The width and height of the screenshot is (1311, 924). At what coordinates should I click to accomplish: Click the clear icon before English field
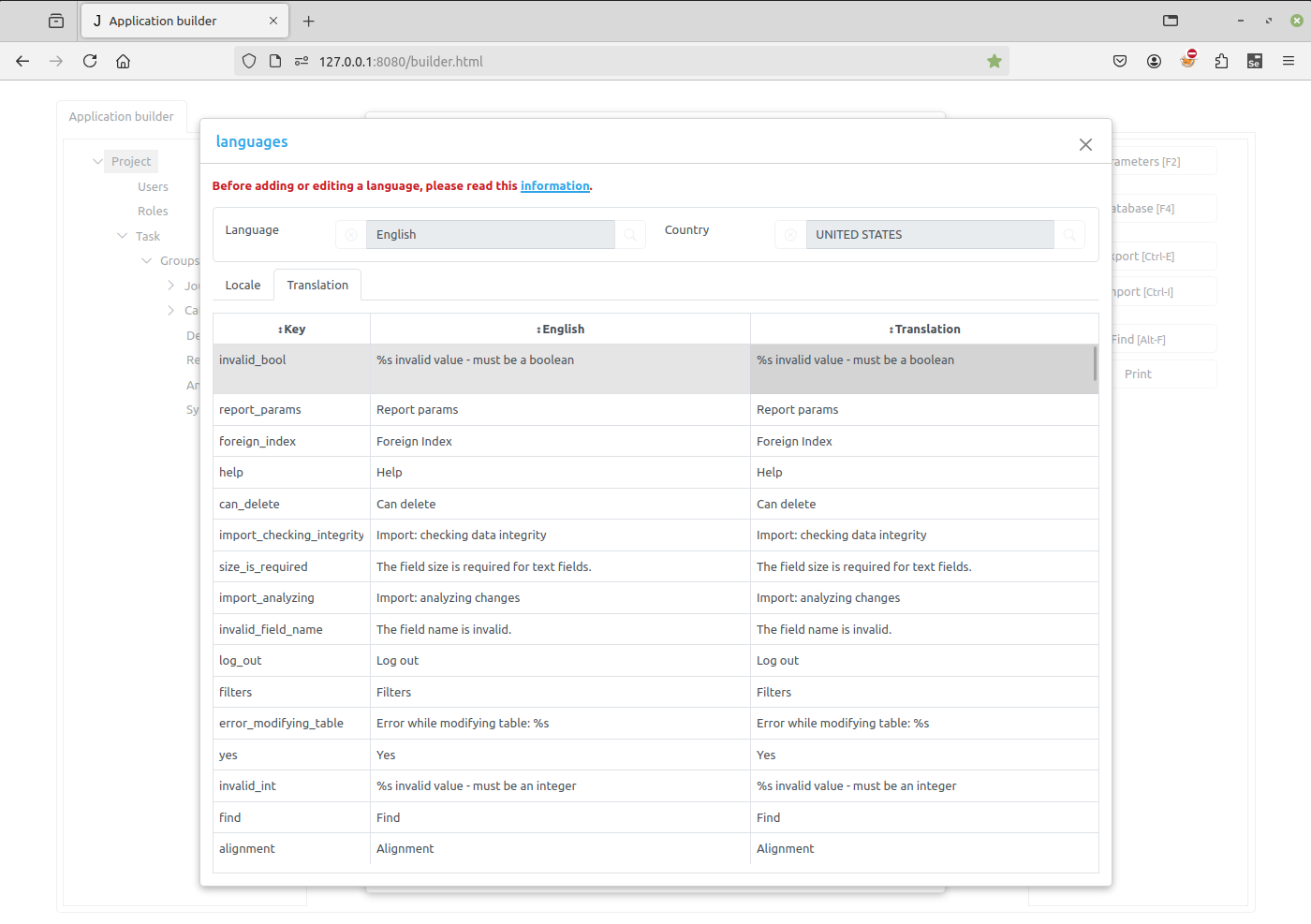click(351, 235)
